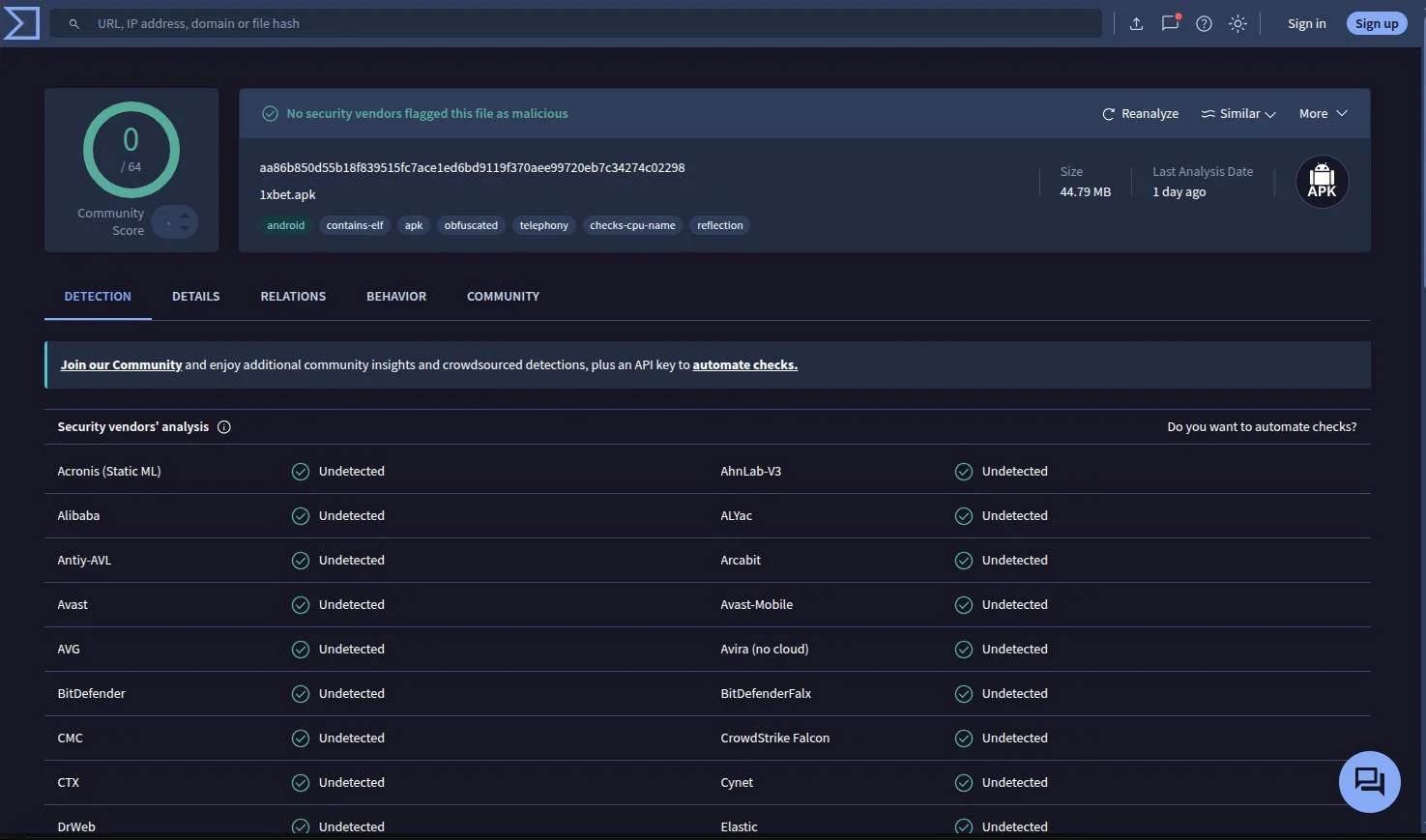Click the Undetected check icon for Avast-Mobile
Viewport: 1426px width, 840px height.
pyautogui.click(x=964, y=605)
